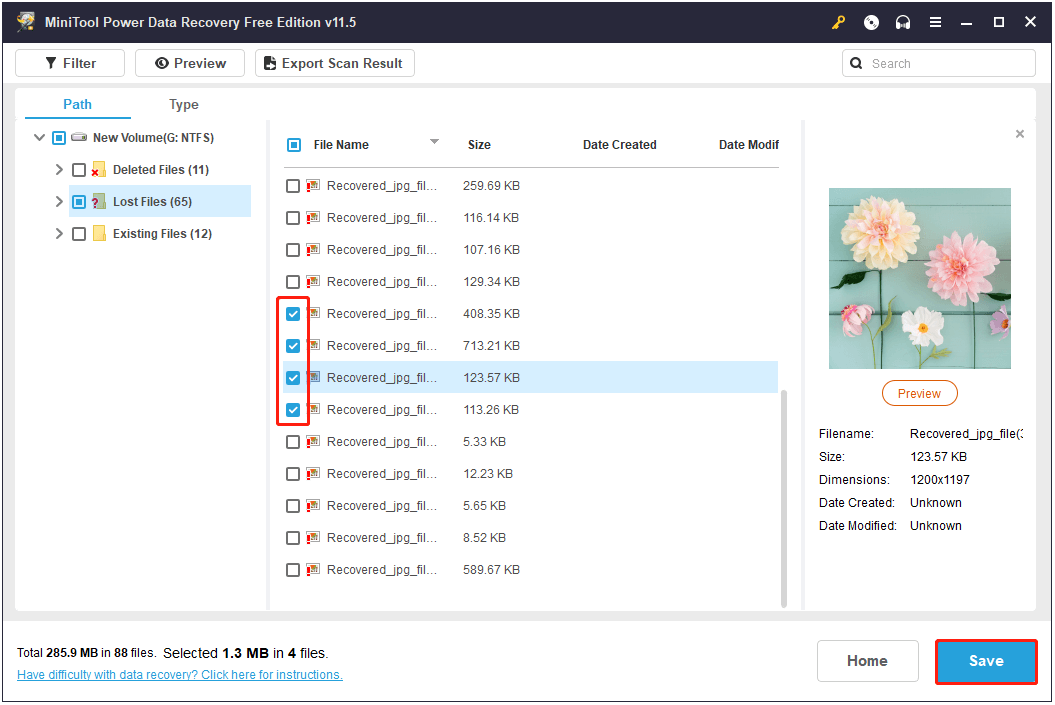Open the bootable media disc icon
1055x705 pixels.
click(871, 22)
